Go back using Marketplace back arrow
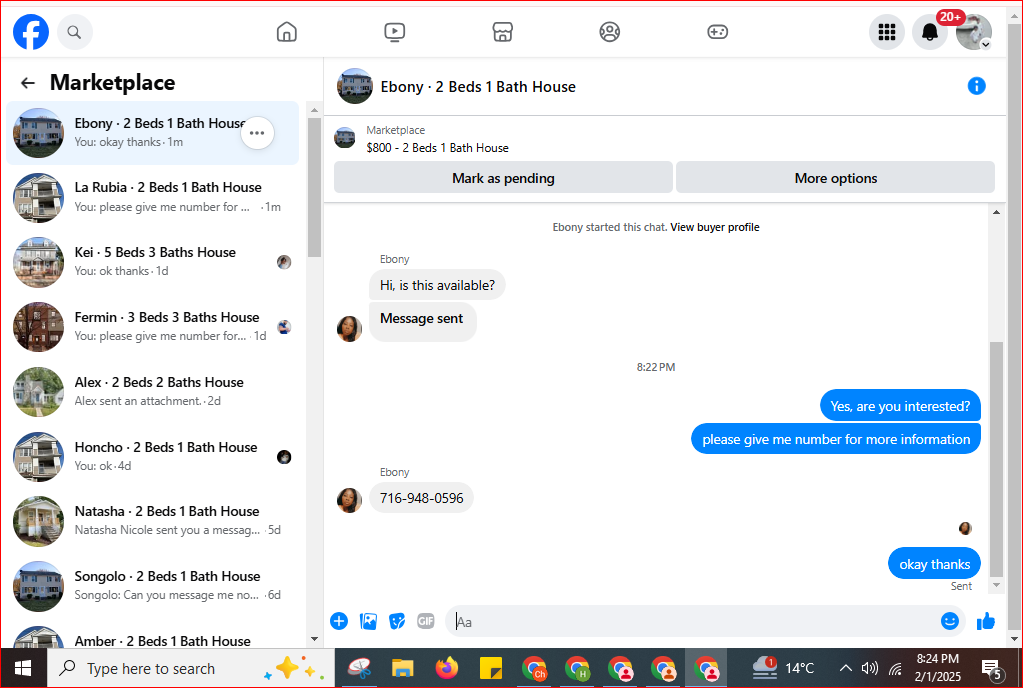This screenshot has height=688, width=1023. (x=27, y=83)
